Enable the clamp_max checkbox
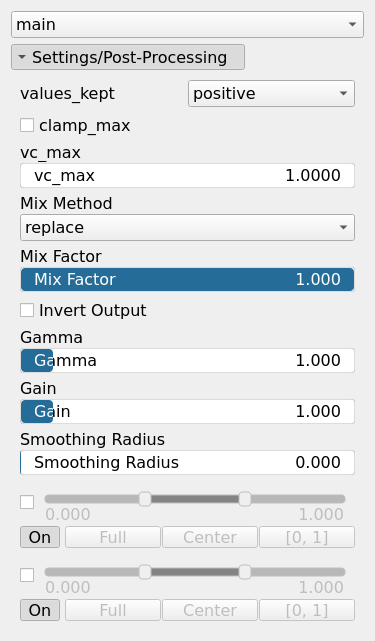The width and height of the screenshot is (375, 641). pyautogui.click(x=27, y=126)
